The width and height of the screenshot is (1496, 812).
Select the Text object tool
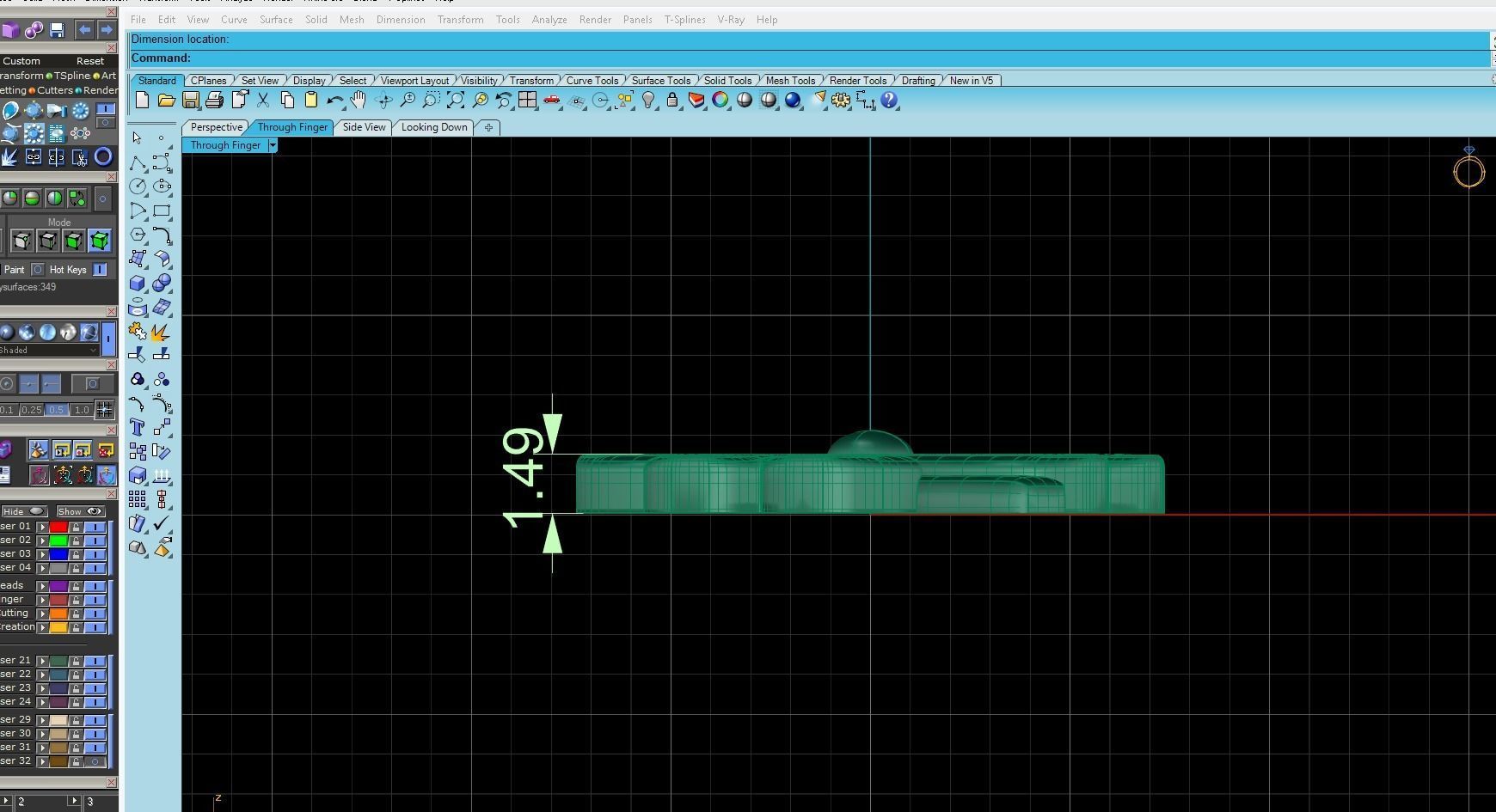click(138, 427)
